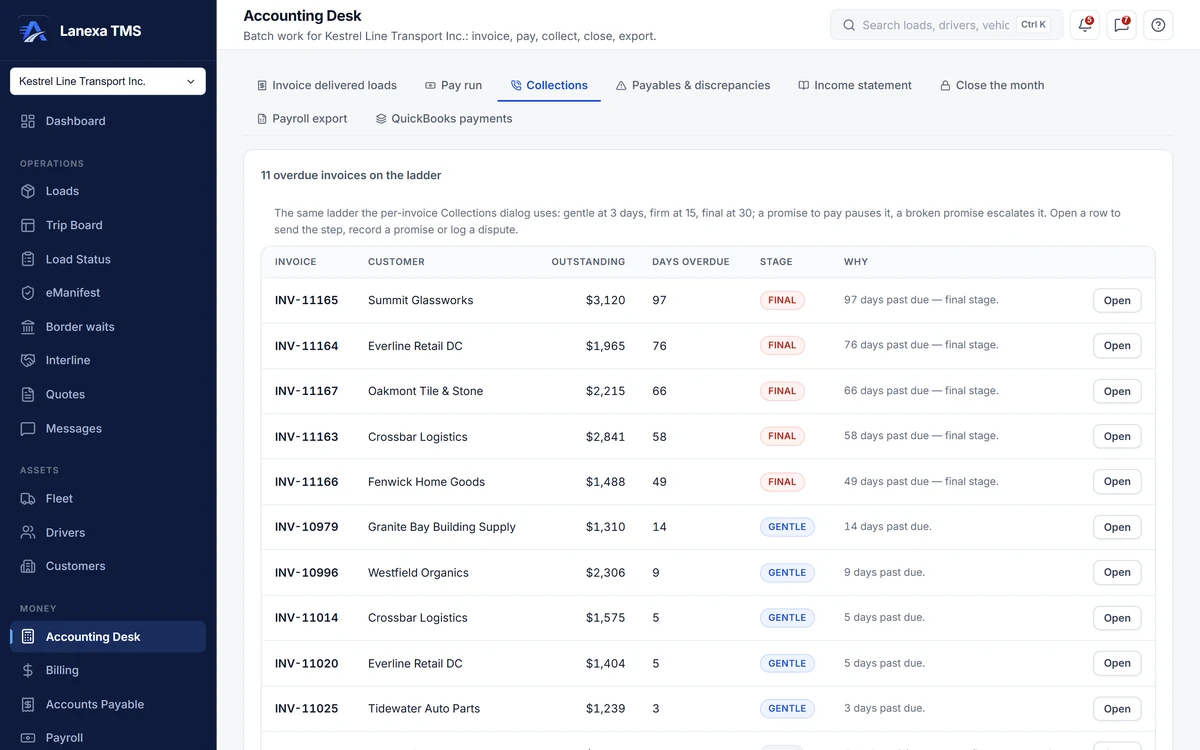Open the INV-11165 Summit Glassworks row
Image resolution: width=1200 pixels, height=750 pixels.
pos(1117,301)
